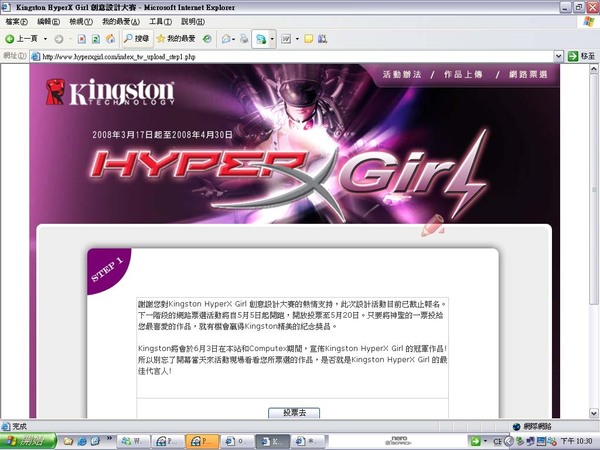
Task: Switch to the '*.' taskbar window
Action: pyautogui.click(x=307, y=441)
